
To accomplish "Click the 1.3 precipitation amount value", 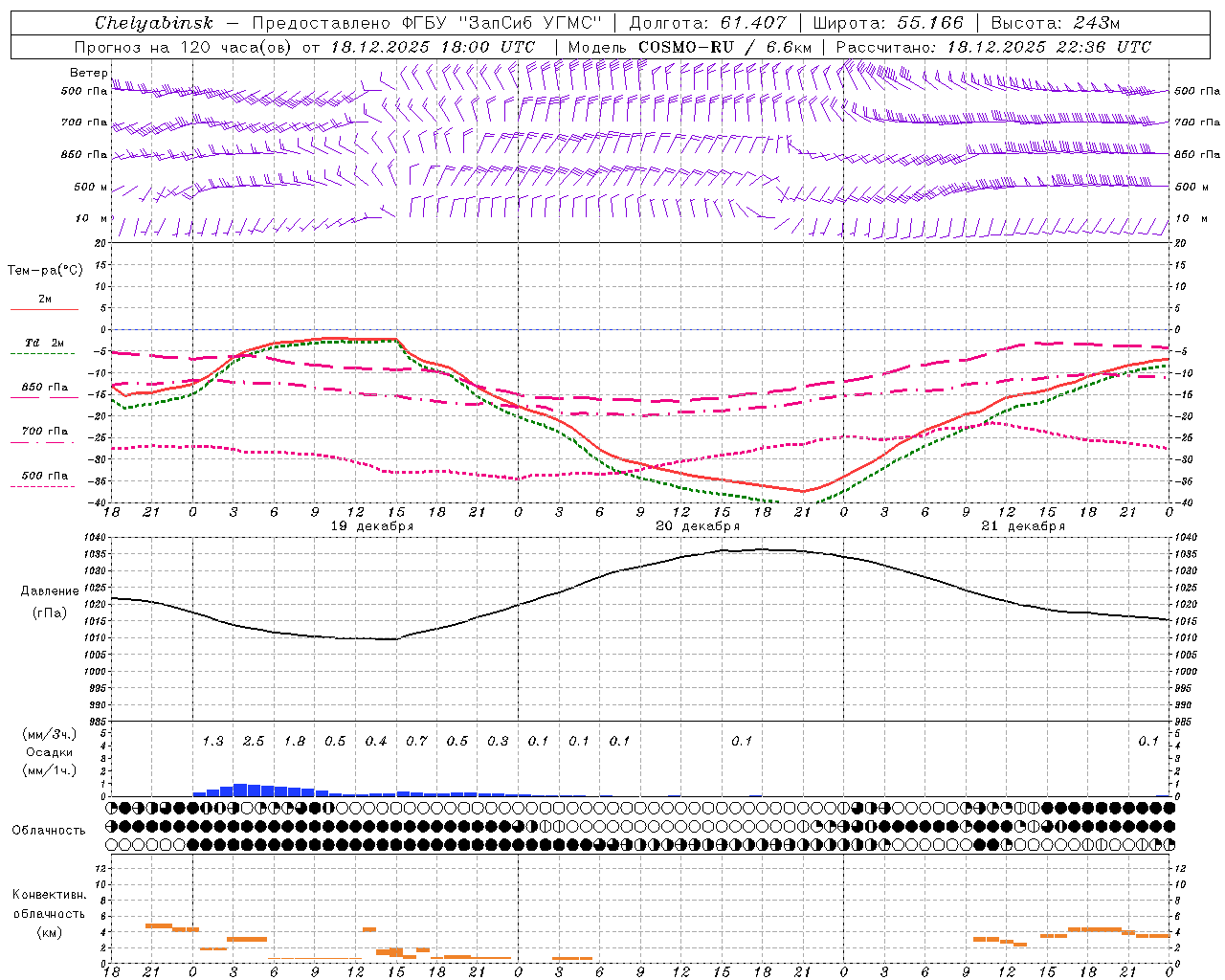I will (213, 742).
